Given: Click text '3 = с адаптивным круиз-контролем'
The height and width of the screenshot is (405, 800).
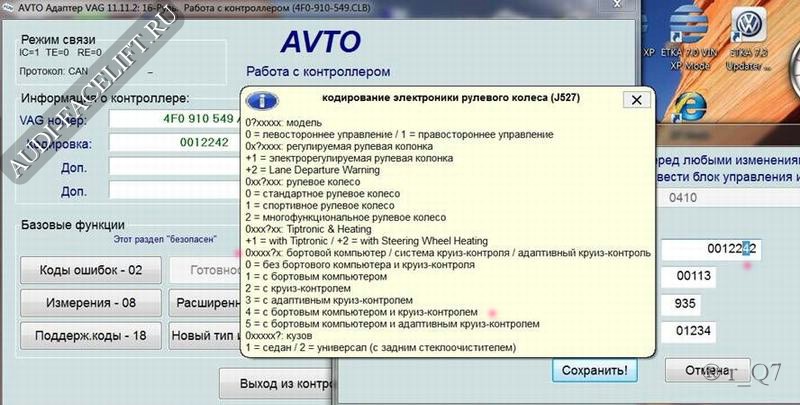Looking at the screenshot, I should (329, 300).
